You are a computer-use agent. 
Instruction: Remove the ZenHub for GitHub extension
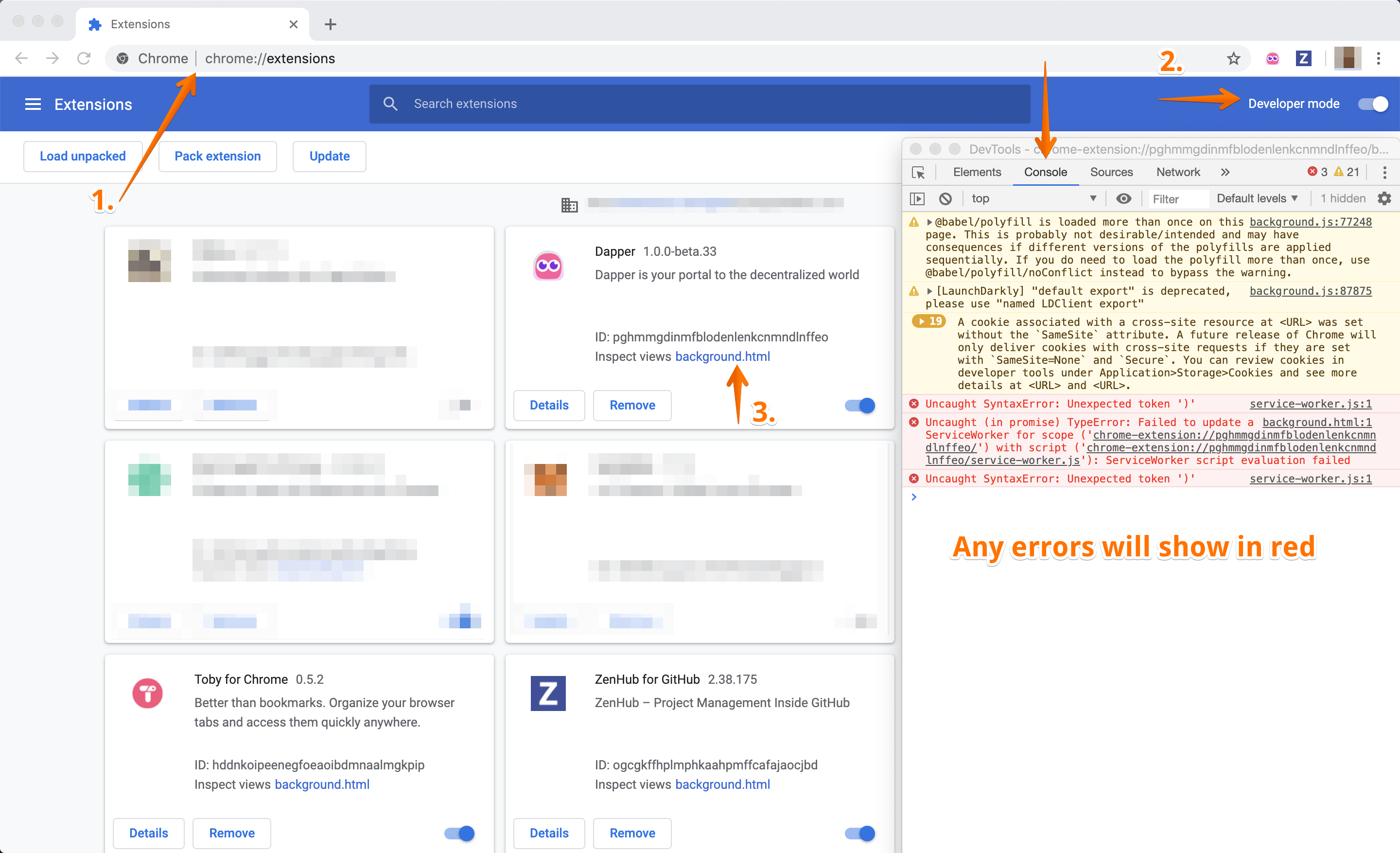632,833
